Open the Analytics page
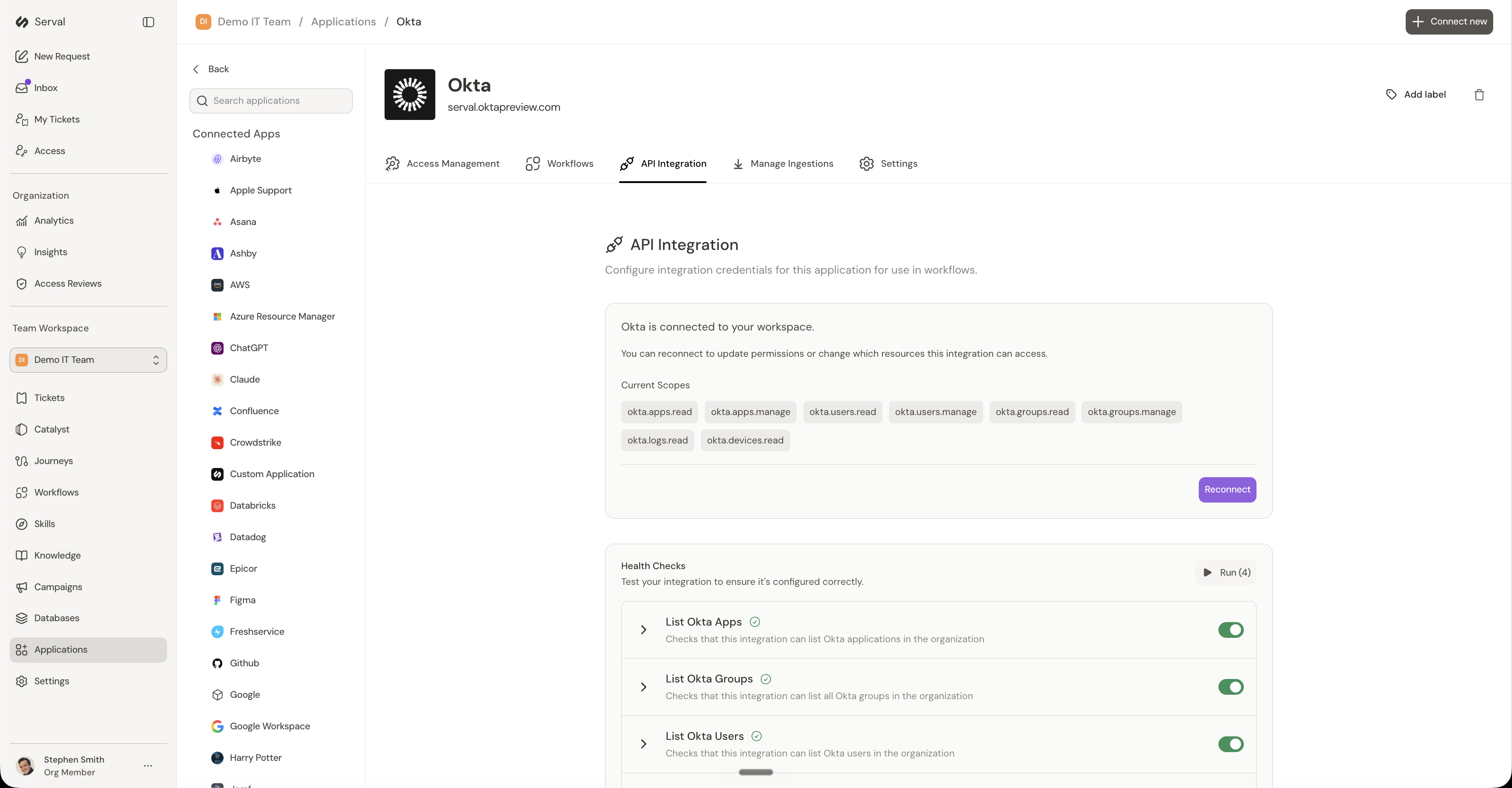Image resolution: width=1512 pixels, height=788 pixels. (88, 221)
